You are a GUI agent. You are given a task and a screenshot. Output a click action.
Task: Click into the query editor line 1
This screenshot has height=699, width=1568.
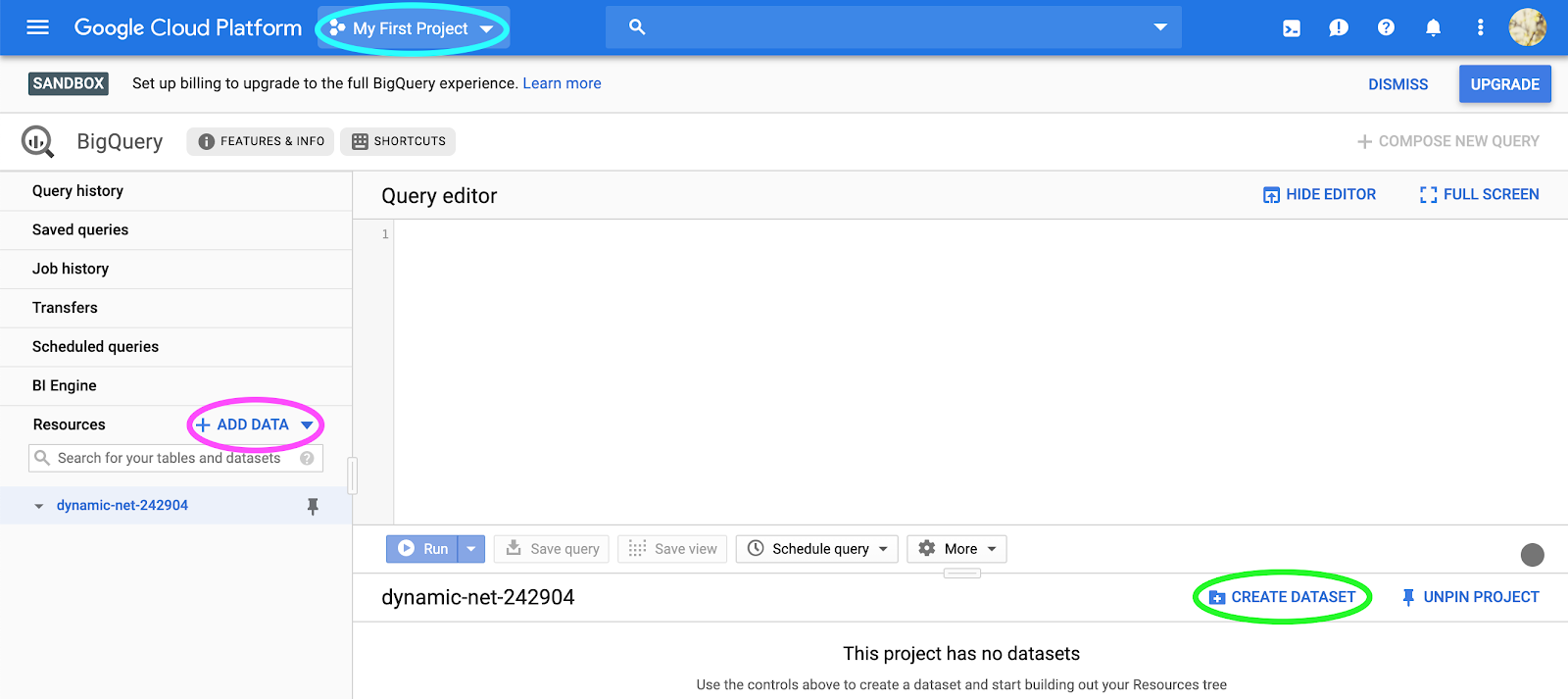pos(980,234)
